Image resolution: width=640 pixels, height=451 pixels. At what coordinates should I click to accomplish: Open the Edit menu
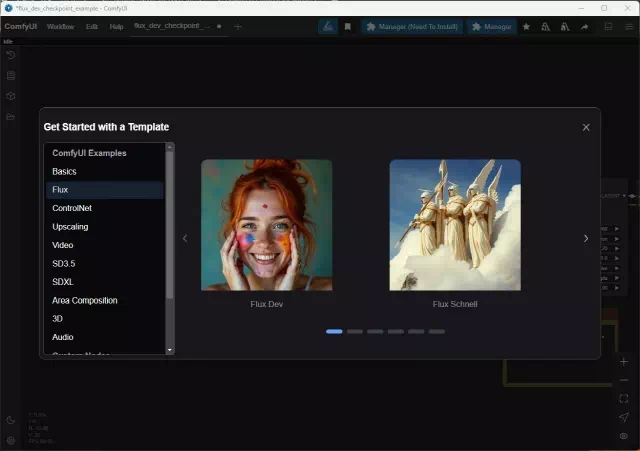pos(92,26)
